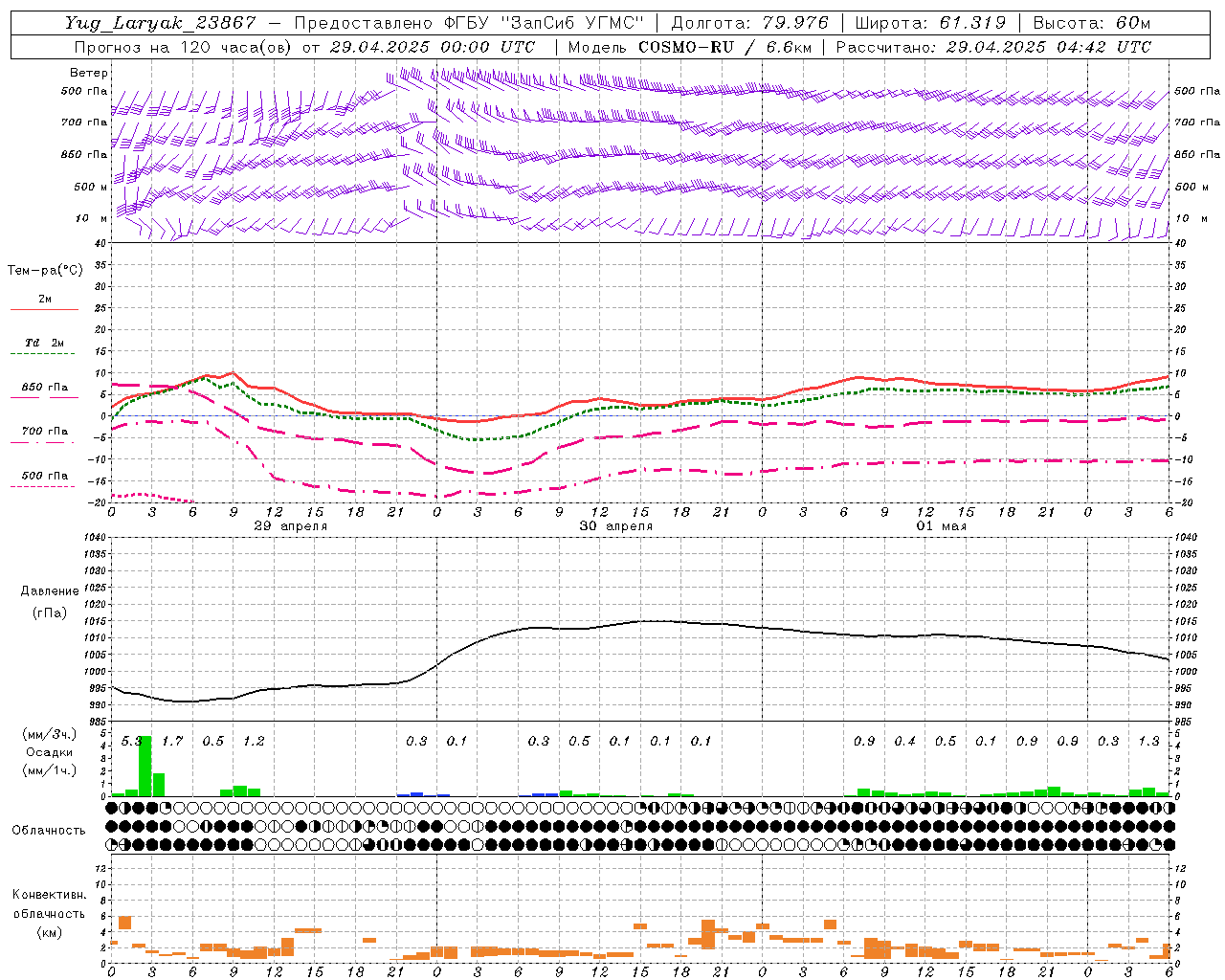Click the precipitation value "1.7"

coord(172,742)
